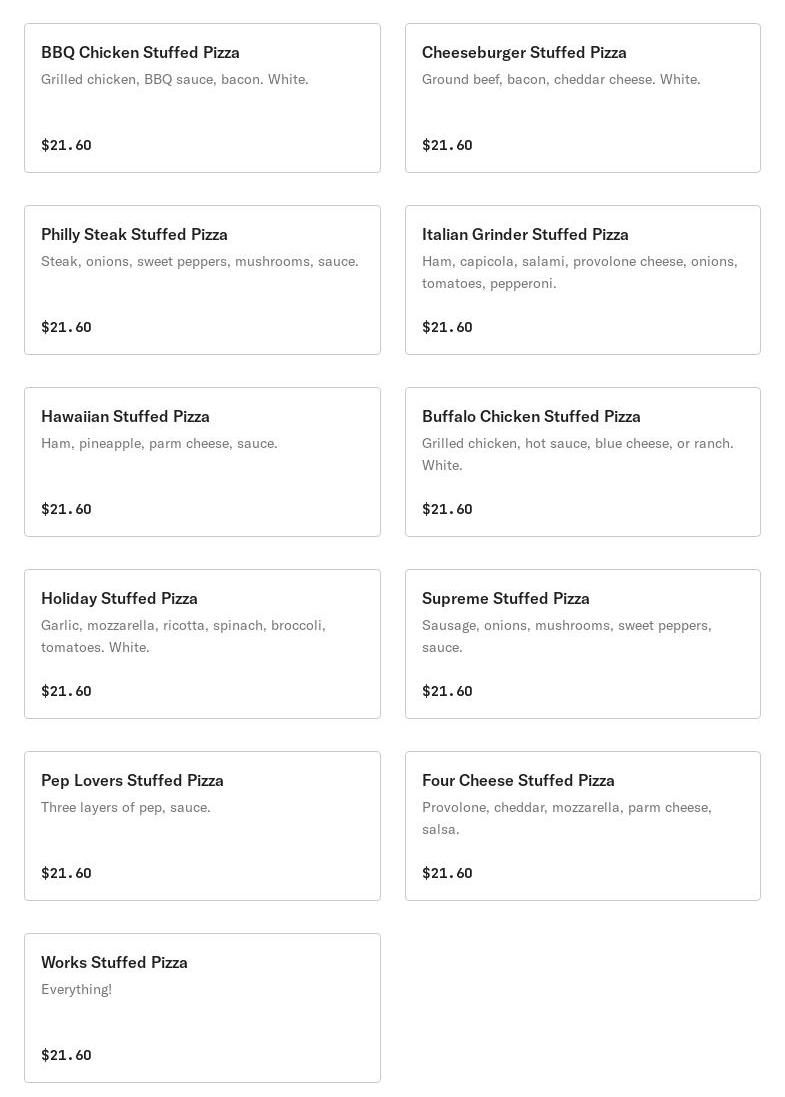785x1097 pixels.
Task: Click the price of Works Stuffed Pizza
Action: pos(66,1055)
